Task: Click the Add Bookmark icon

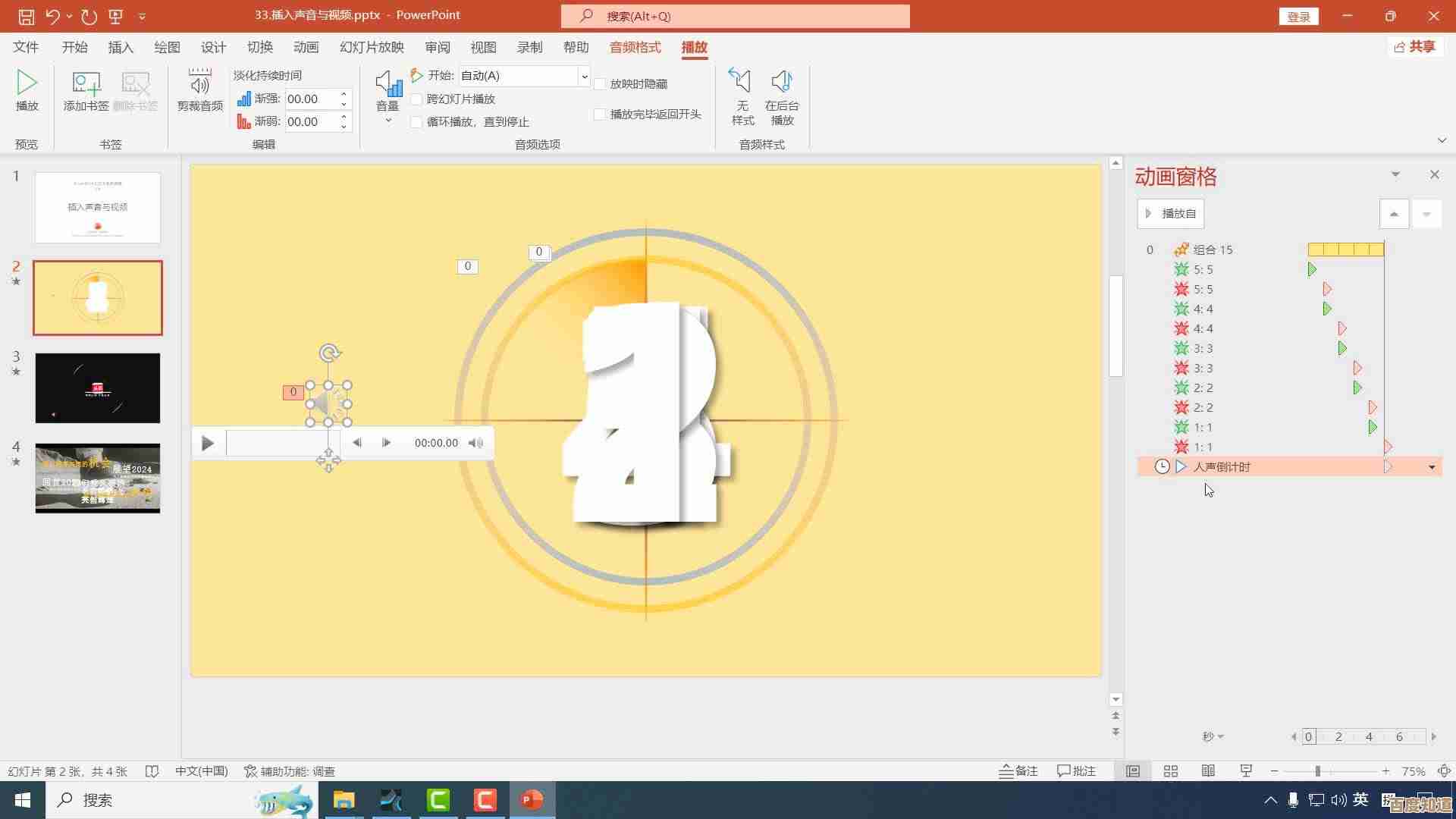Action: click(x=86, y=90)
